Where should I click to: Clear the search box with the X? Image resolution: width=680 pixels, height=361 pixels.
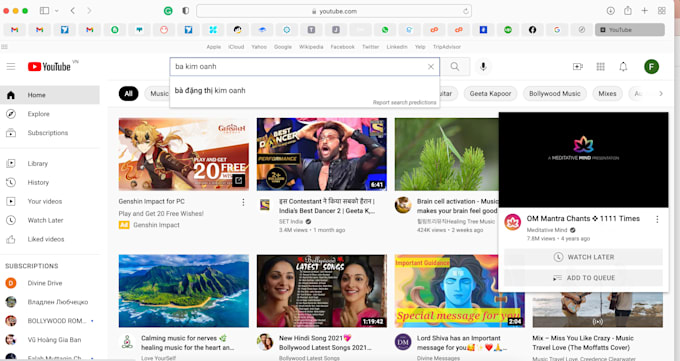431,66
